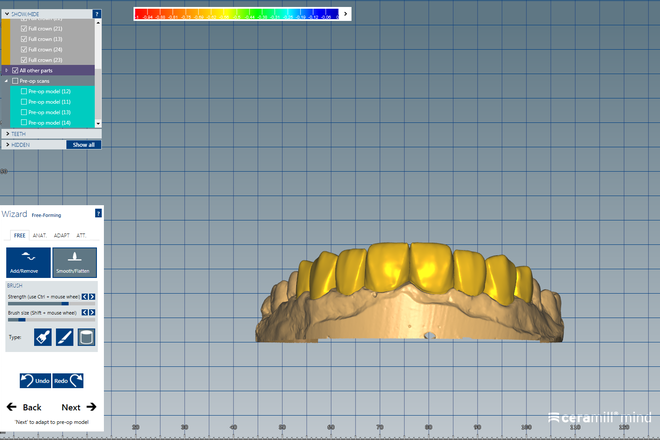Increase brush strength with right arrow
The image size is (660, 440).
[x=92, y=297]
